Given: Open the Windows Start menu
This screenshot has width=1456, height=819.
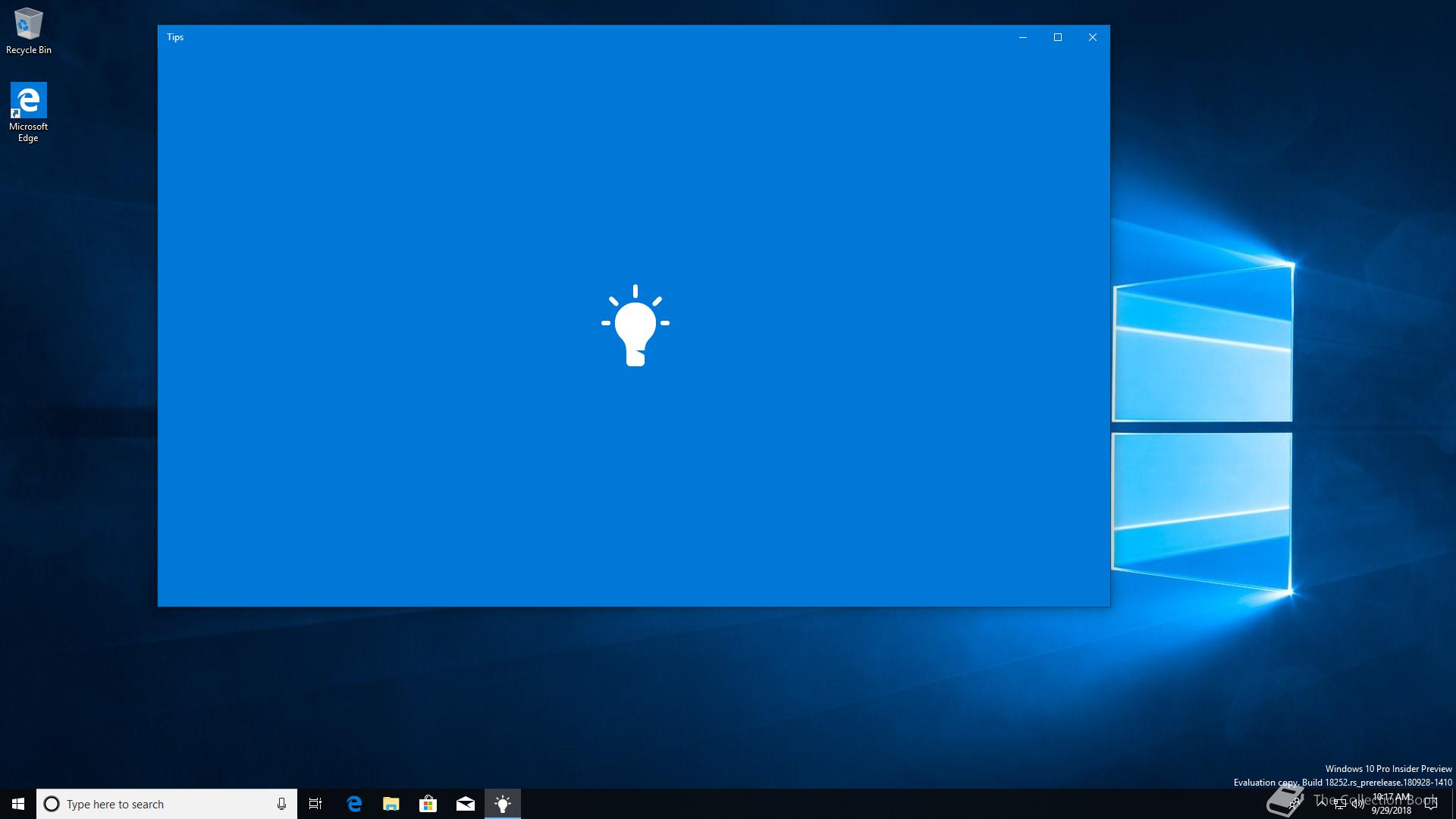Looking at the screenshot, I should (x=18, y=804).
